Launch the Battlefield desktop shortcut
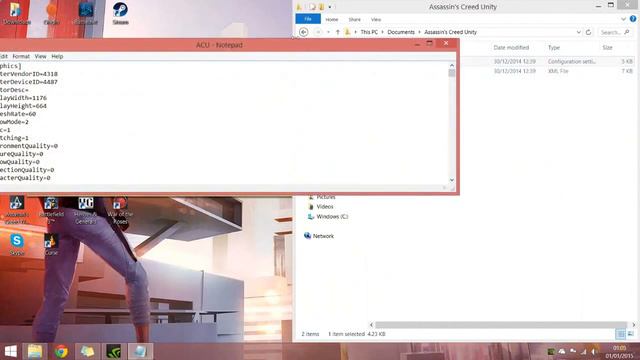640x360 pixels. pyautogui.click(x=51, y=210)
